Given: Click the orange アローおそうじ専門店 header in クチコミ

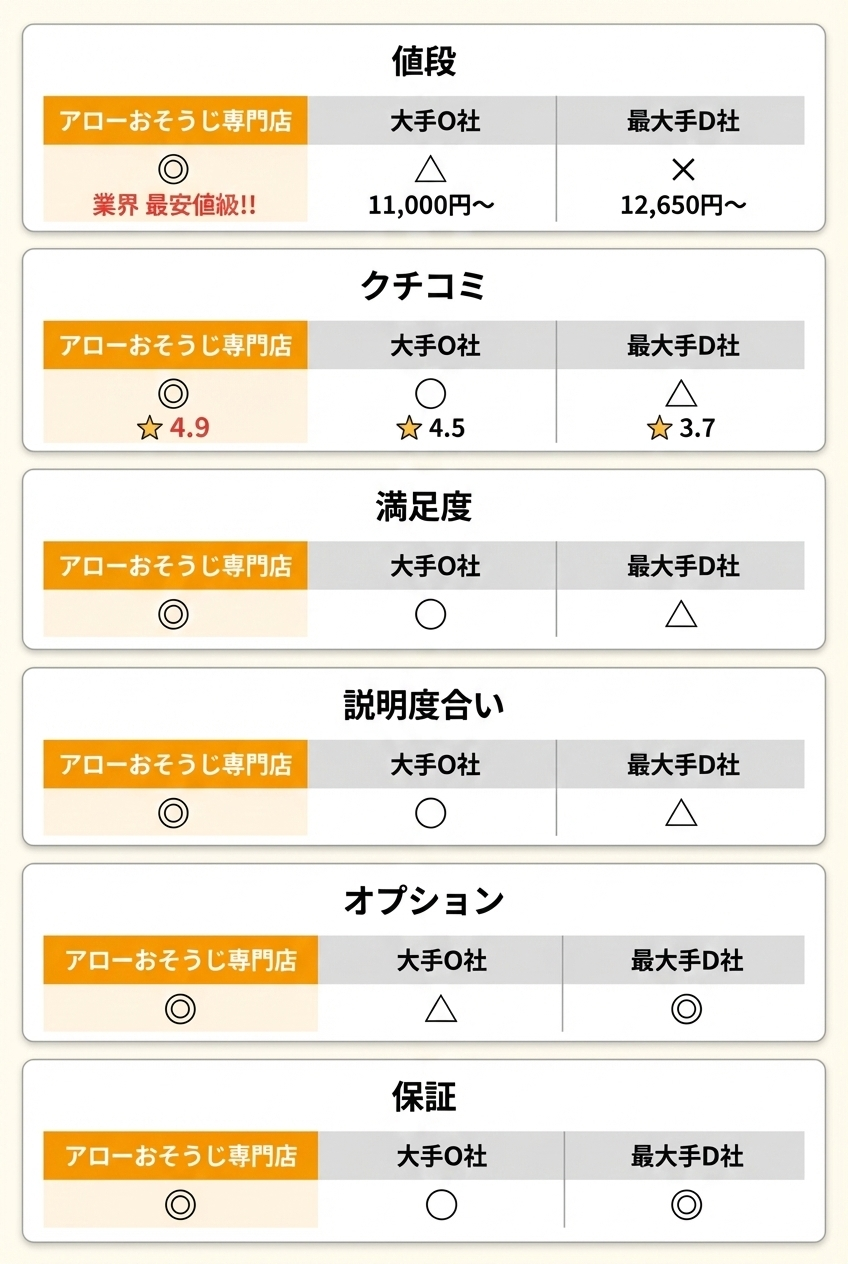Looking at the screenshot, I should (x=175, y=346).
